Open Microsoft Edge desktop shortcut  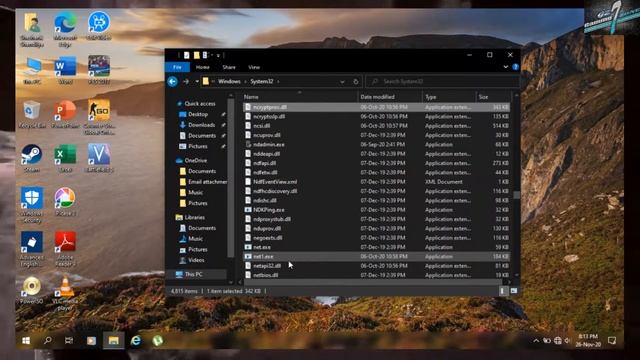pos(65,29)
